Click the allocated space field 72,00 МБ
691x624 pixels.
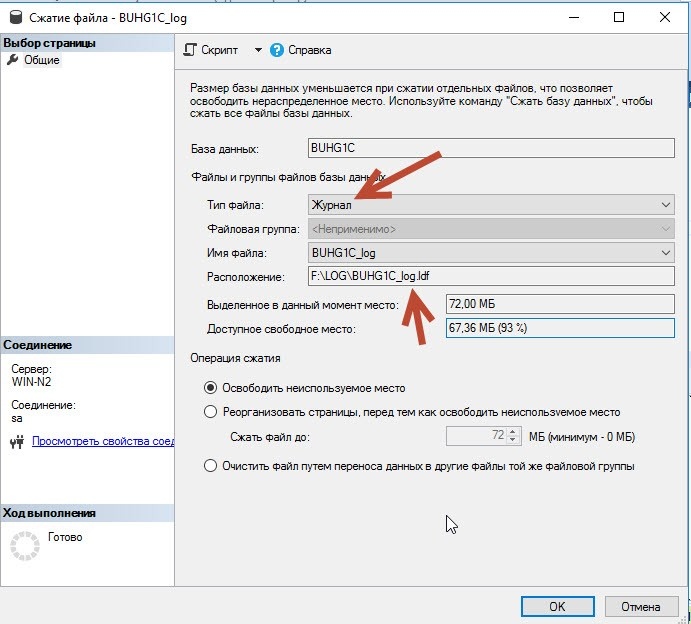point(560,304)
